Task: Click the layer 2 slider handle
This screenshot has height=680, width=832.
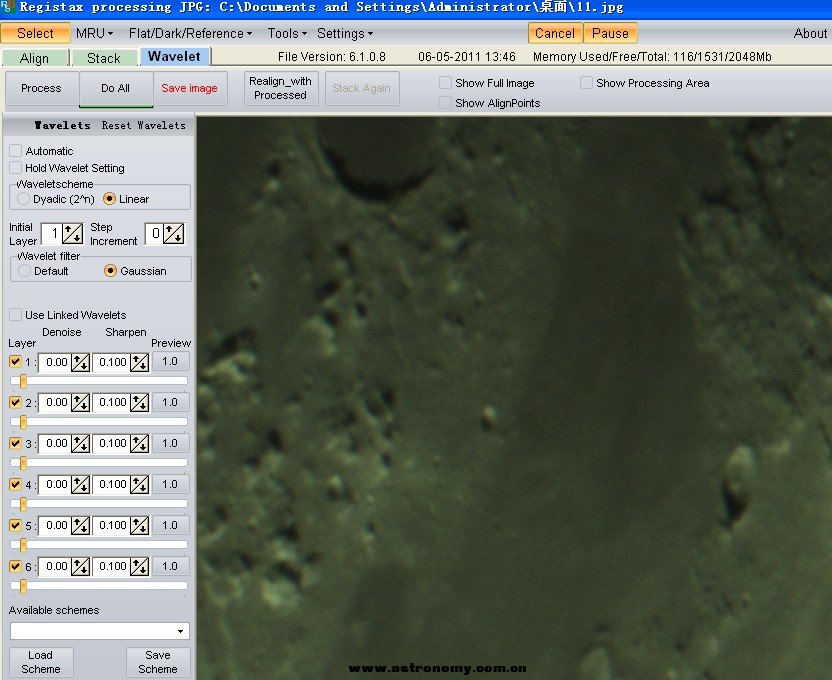Action: (x=23, y=422)
